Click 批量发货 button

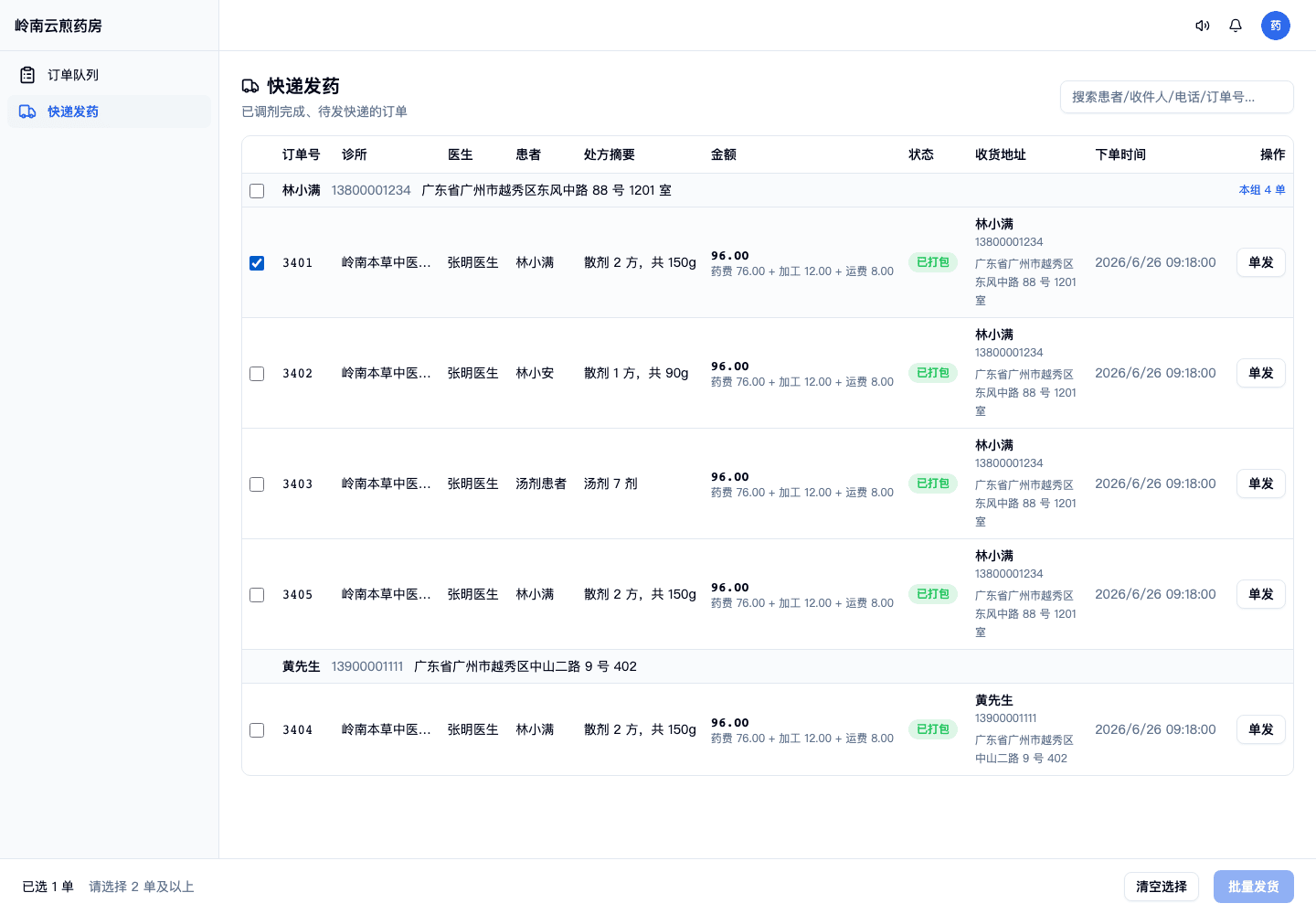coord(1254,887)
